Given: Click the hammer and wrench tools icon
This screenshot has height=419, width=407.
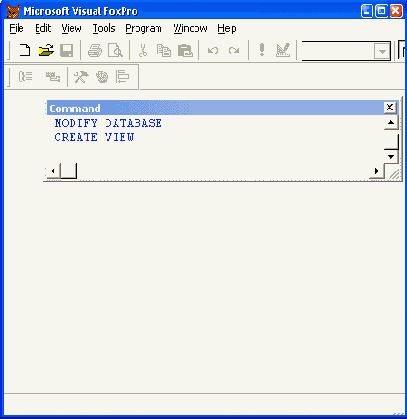Looking at the screenshot, I should tap(81, 77).
